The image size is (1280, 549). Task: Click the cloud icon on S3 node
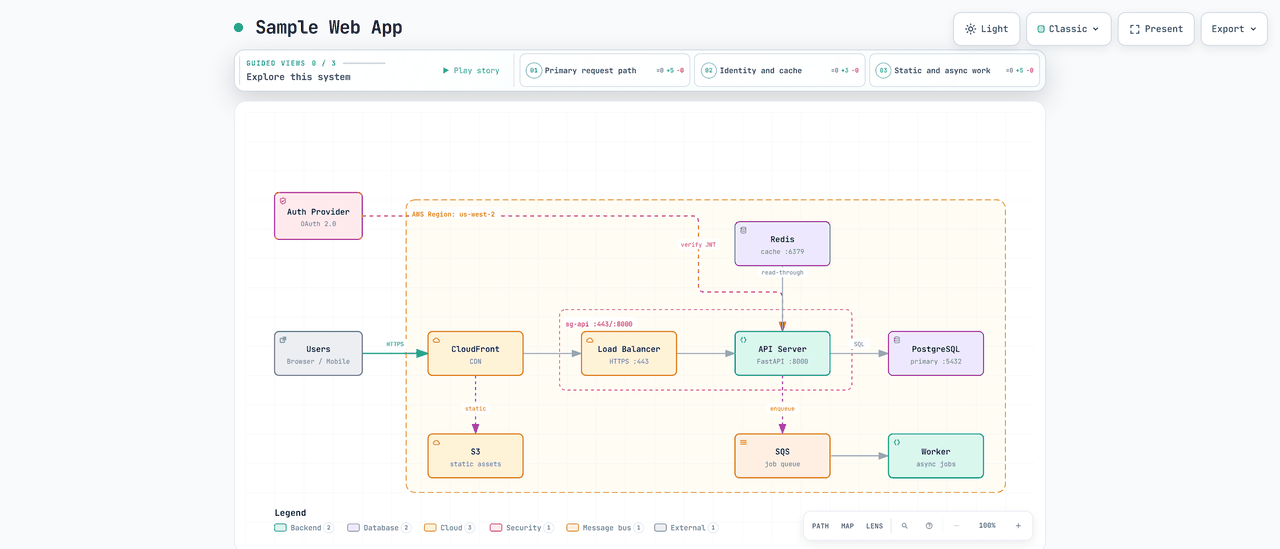pyautogui.click(x=436, y=442)
